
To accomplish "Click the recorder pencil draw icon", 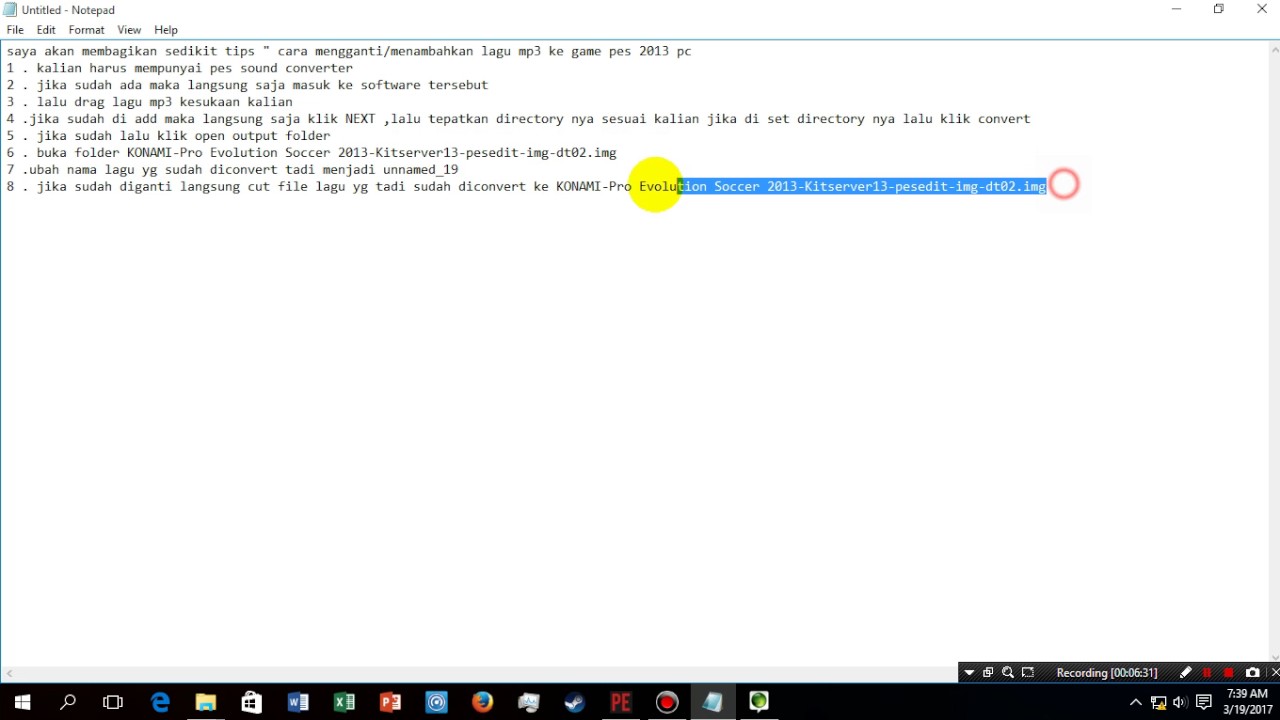I will click(x=1186, y=673).
